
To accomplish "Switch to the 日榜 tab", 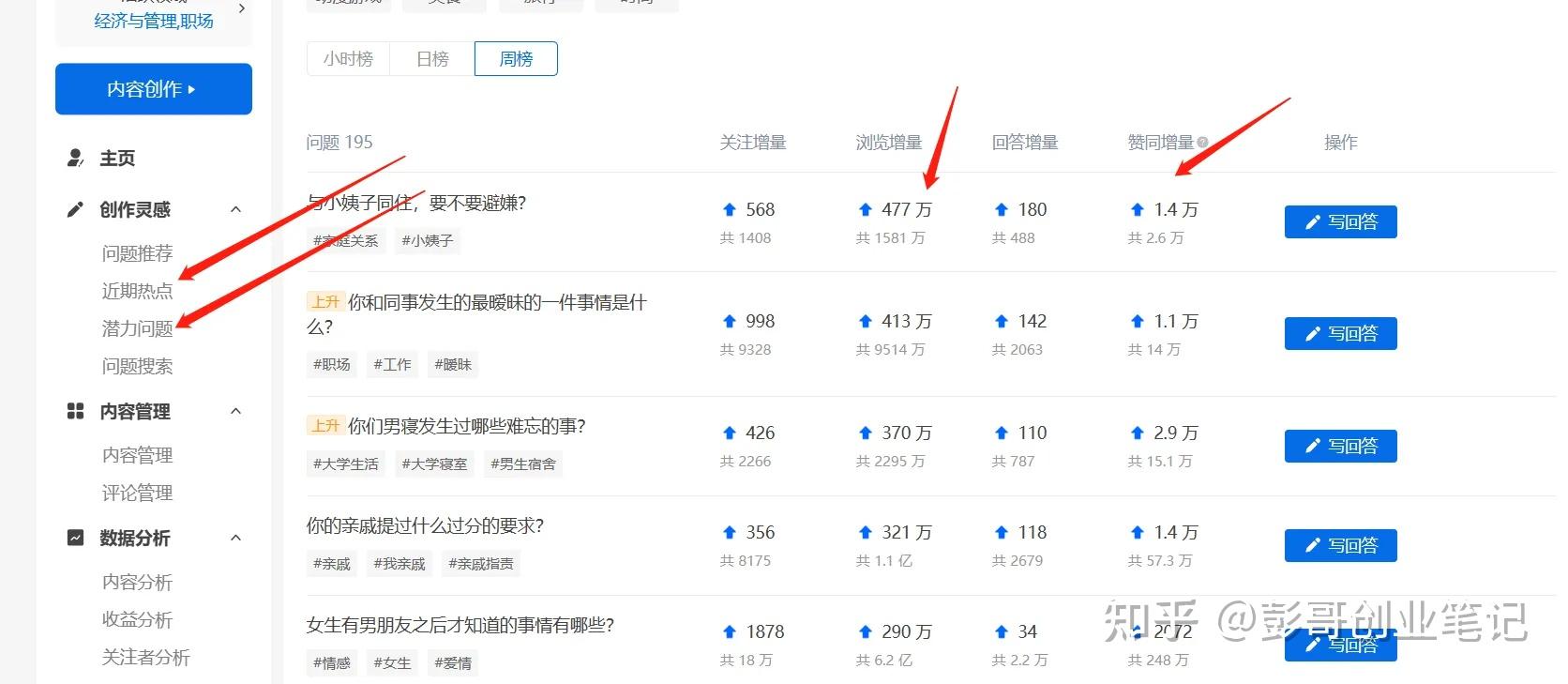I will (x=432, y=59).
